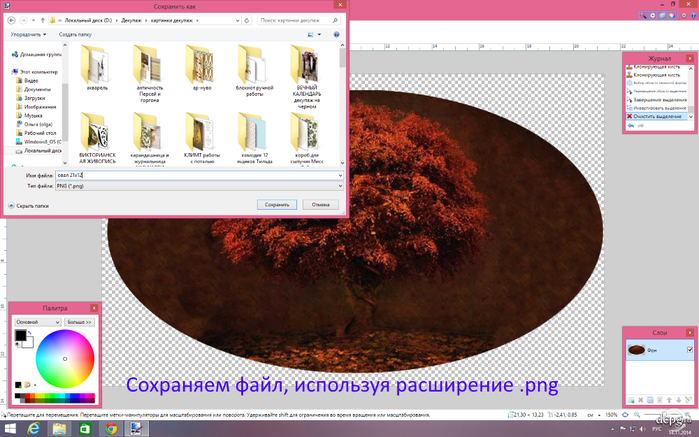Click the search field in Save dialog
Viewport: 699px width, 437px height.
point(299,20)
